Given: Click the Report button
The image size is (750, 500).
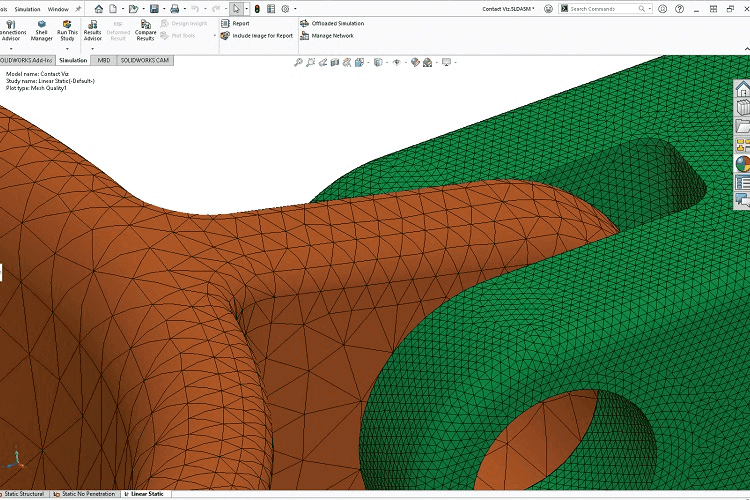Looking at the screenshot, I should [x=235, y=23].
